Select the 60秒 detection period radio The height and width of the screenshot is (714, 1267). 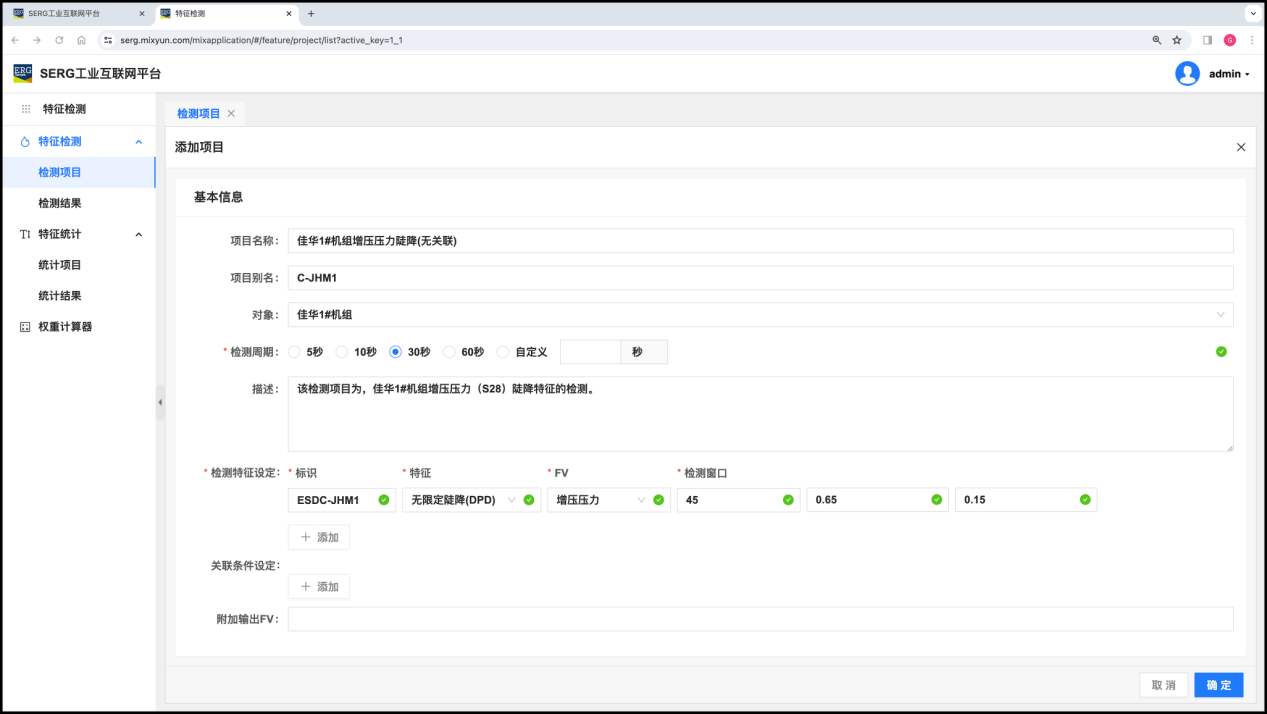tap(449, 352)
